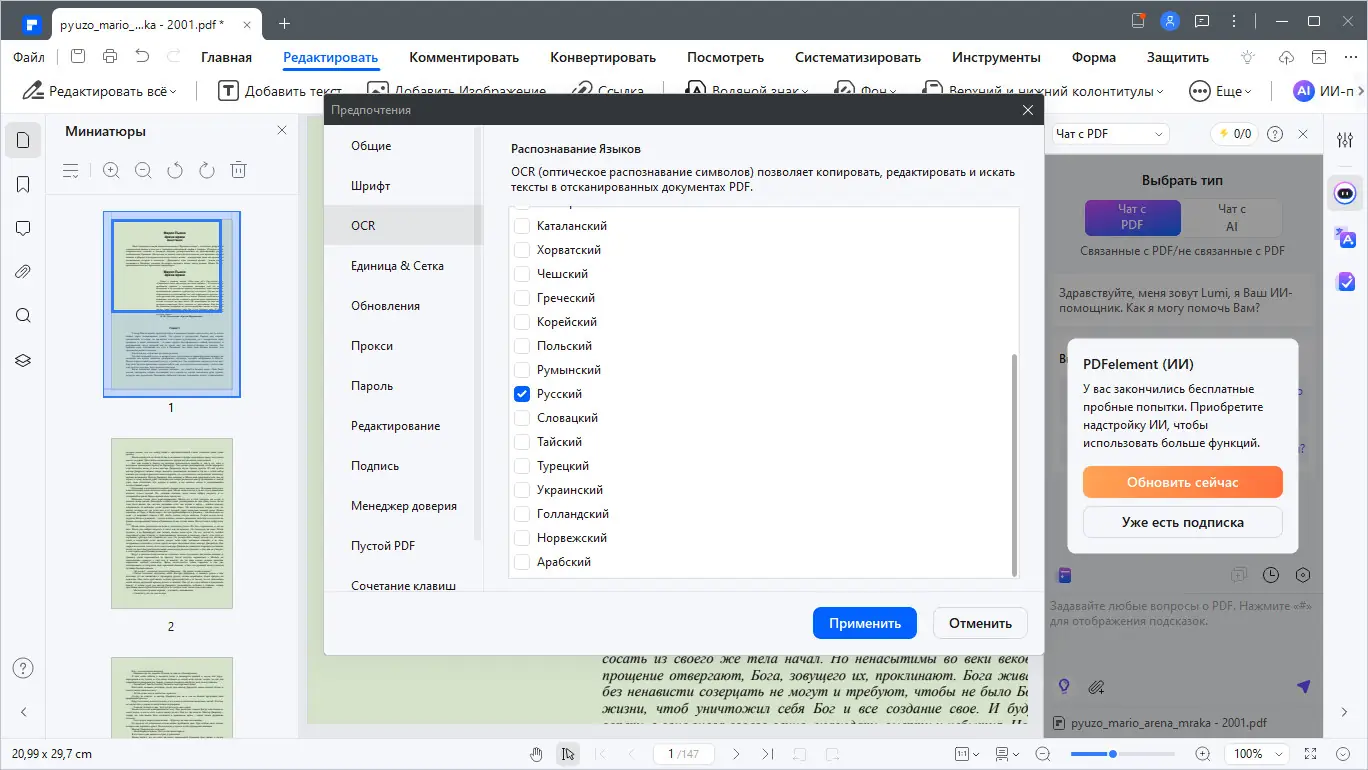Expand the Еще toolbar menu
Screen dimensions: 1368x770
click(1220, 91)
